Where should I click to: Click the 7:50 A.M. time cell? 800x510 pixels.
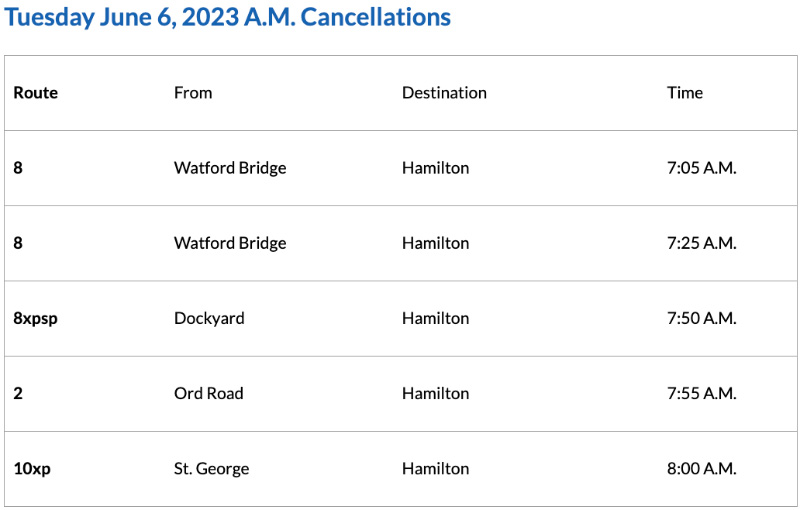tap(701, 318)
